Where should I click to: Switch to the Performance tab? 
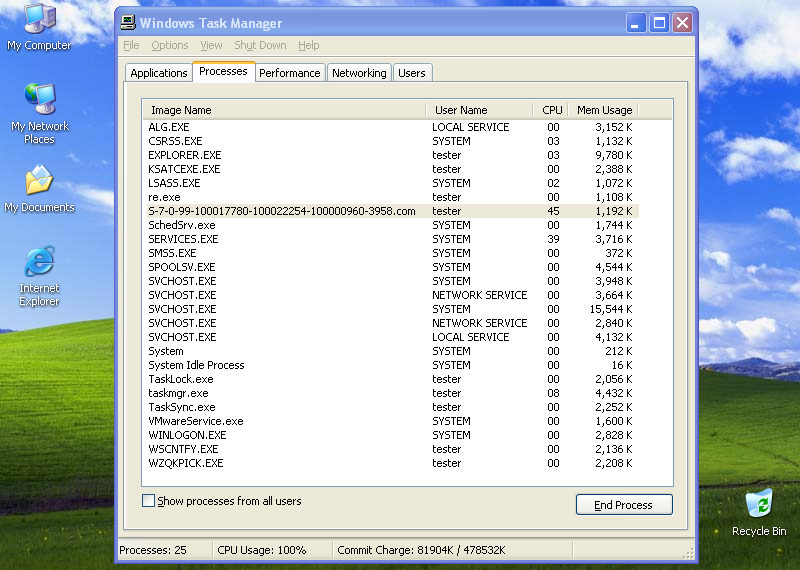(290, 73)
